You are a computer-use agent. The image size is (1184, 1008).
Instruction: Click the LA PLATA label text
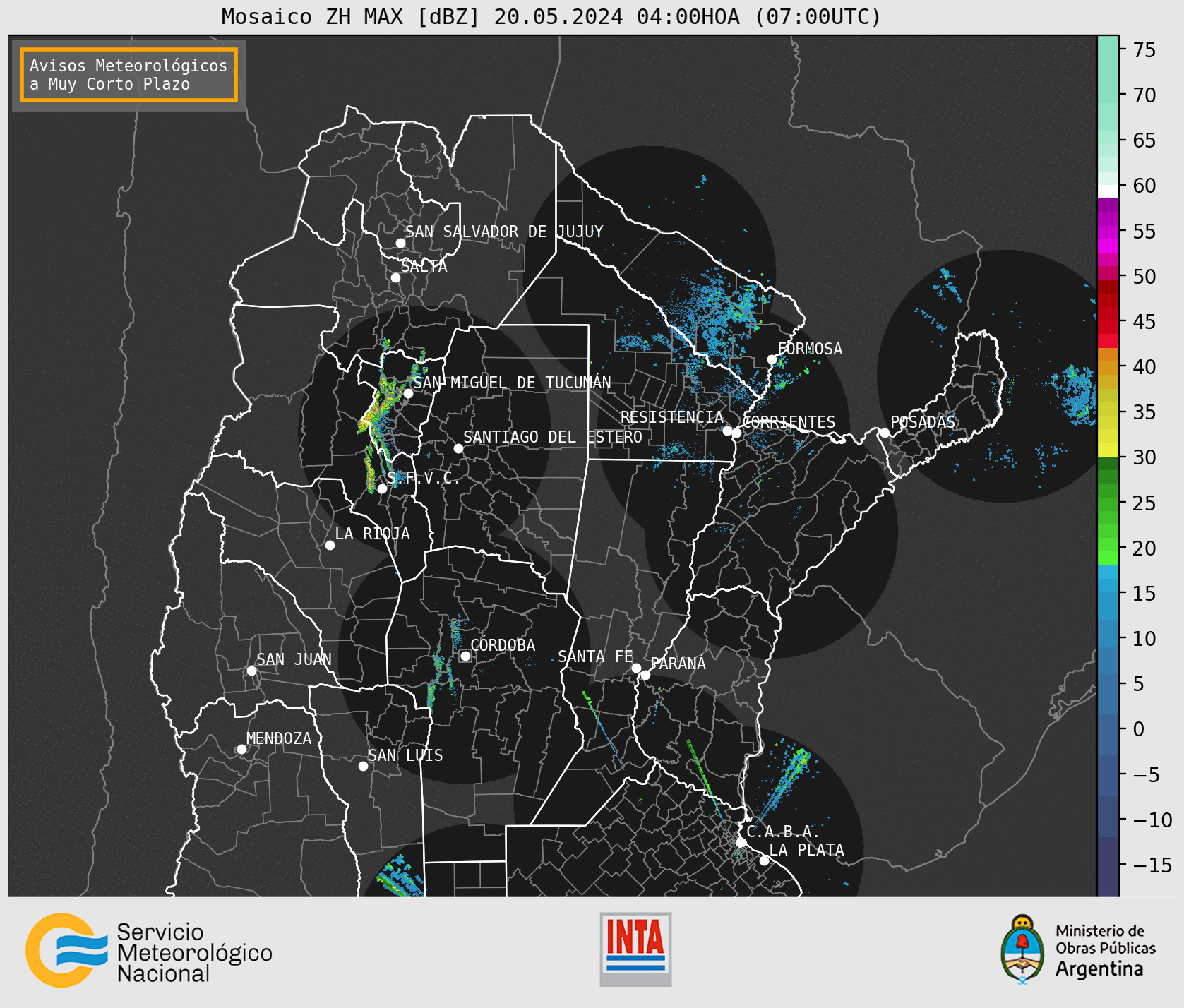pos(806,850)
